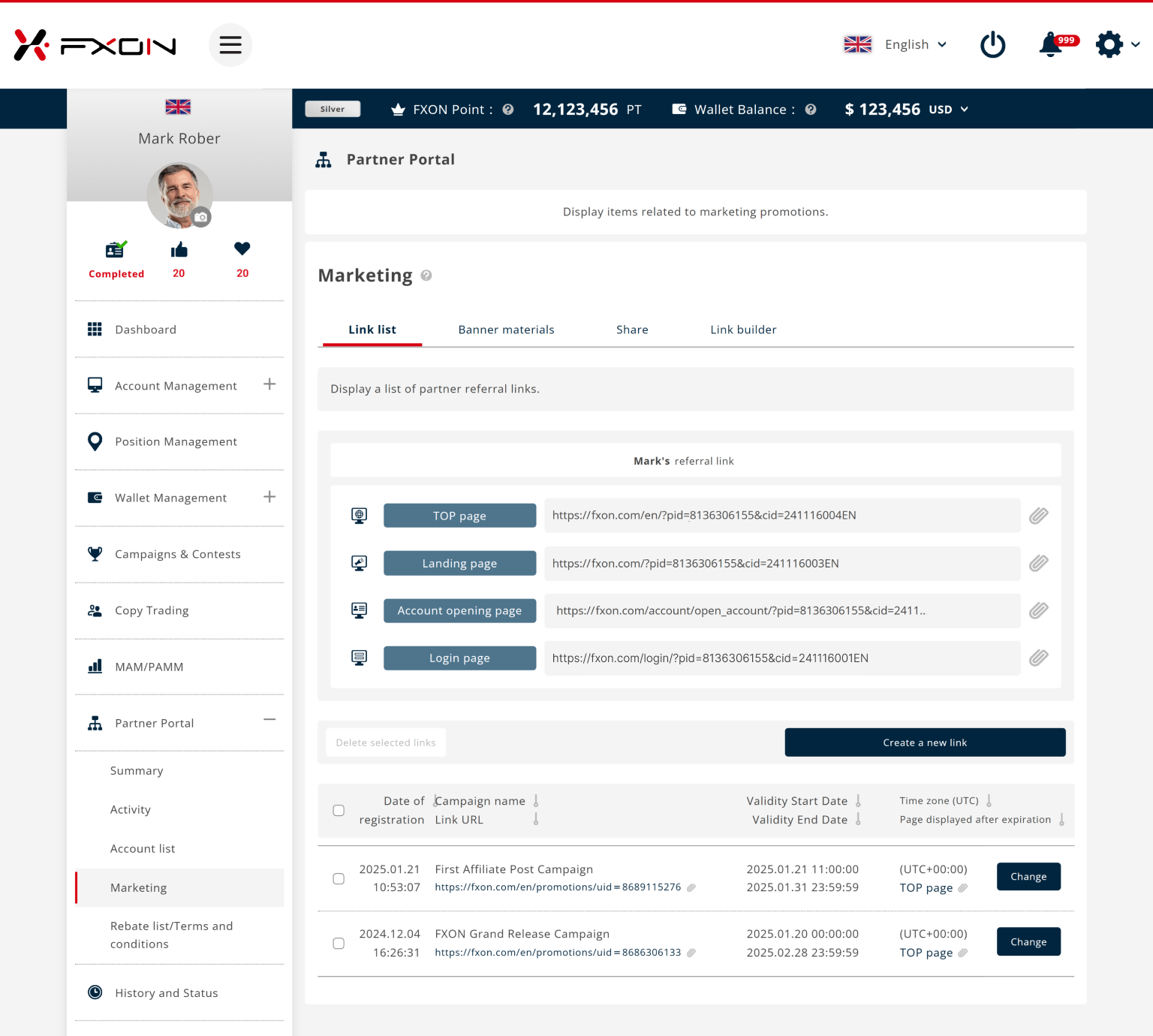Viewport: 1153px width, 1036px height.
Task: Click the settings gear icon
Action: (1109, 44)
